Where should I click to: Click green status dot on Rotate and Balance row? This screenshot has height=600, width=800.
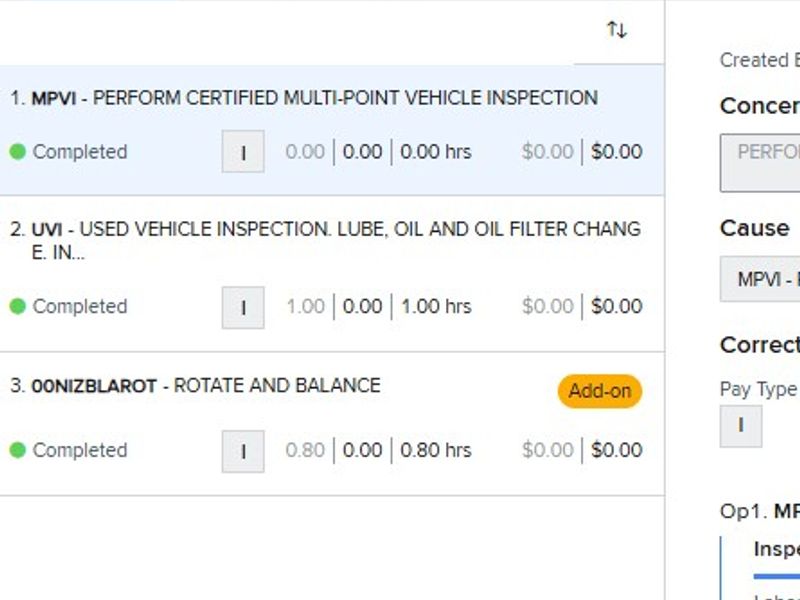click(17, 451)
